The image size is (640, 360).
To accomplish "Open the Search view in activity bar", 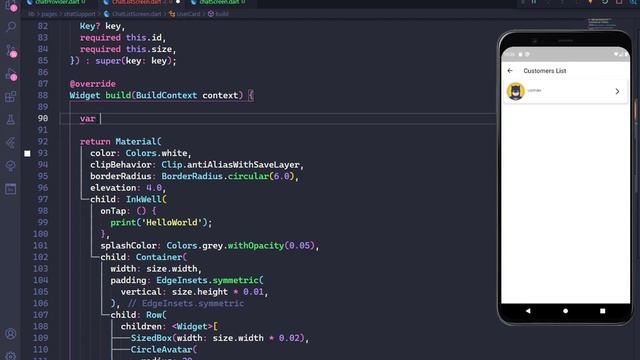I will (11, 27).
